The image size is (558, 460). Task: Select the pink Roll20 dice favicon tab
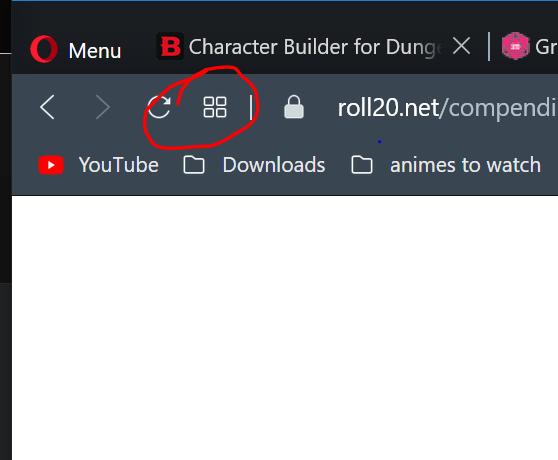[x=515, y=46]
